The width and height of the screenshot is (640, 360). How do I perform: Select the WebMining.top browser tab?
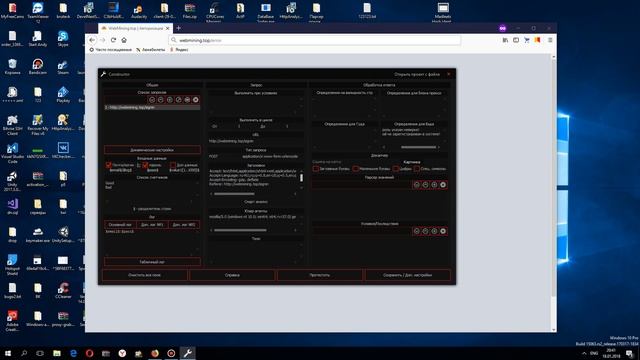pyautogui.click(x=135, y=28)
